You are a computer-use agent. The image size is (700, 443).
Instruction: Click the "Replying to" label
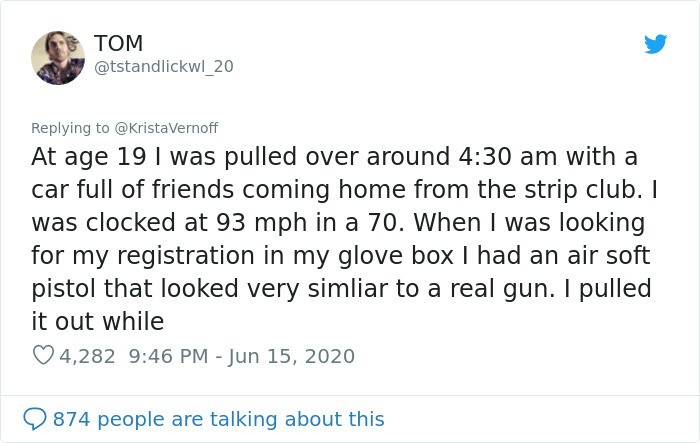(x=70, y=128)
